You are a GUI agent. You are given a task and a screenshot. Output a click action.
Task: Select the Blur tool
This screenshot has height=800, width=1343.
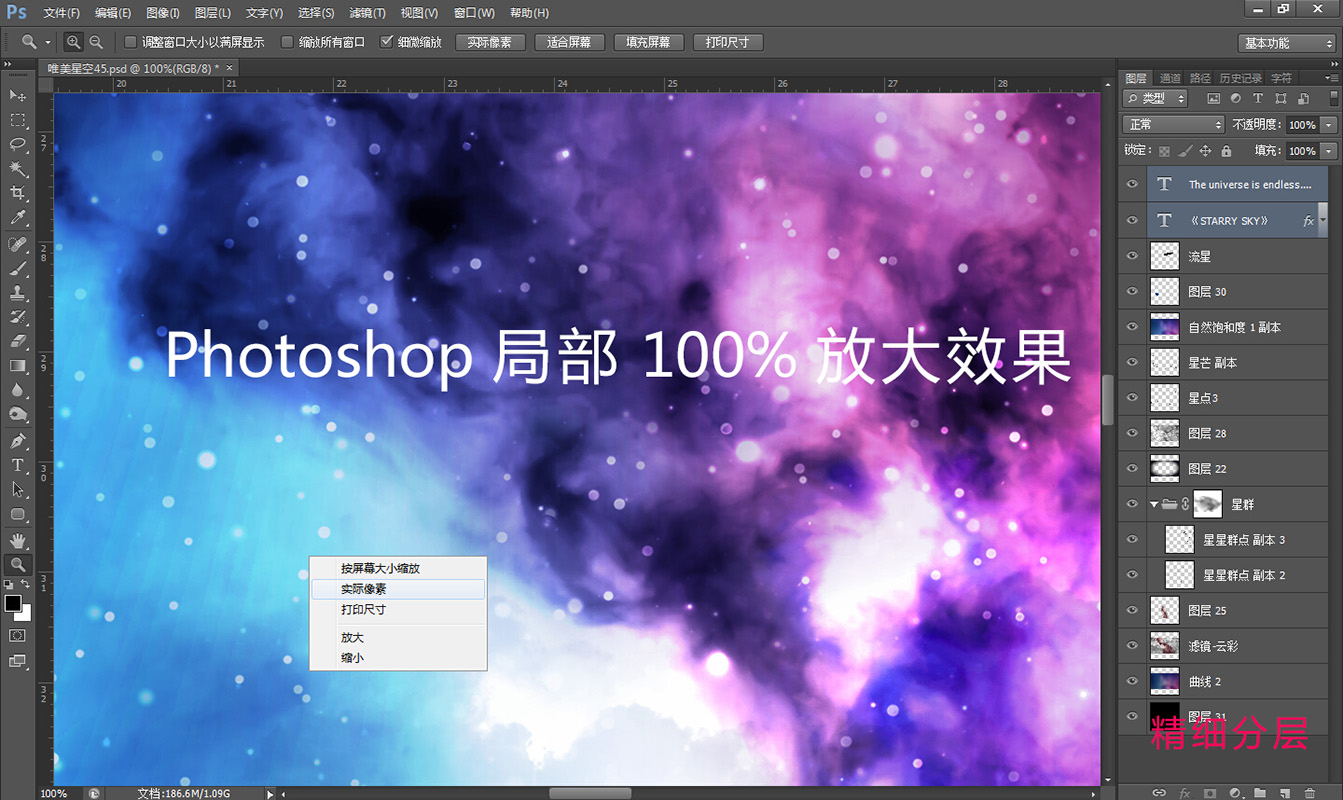pyautogui.click(x=18, y=390)
